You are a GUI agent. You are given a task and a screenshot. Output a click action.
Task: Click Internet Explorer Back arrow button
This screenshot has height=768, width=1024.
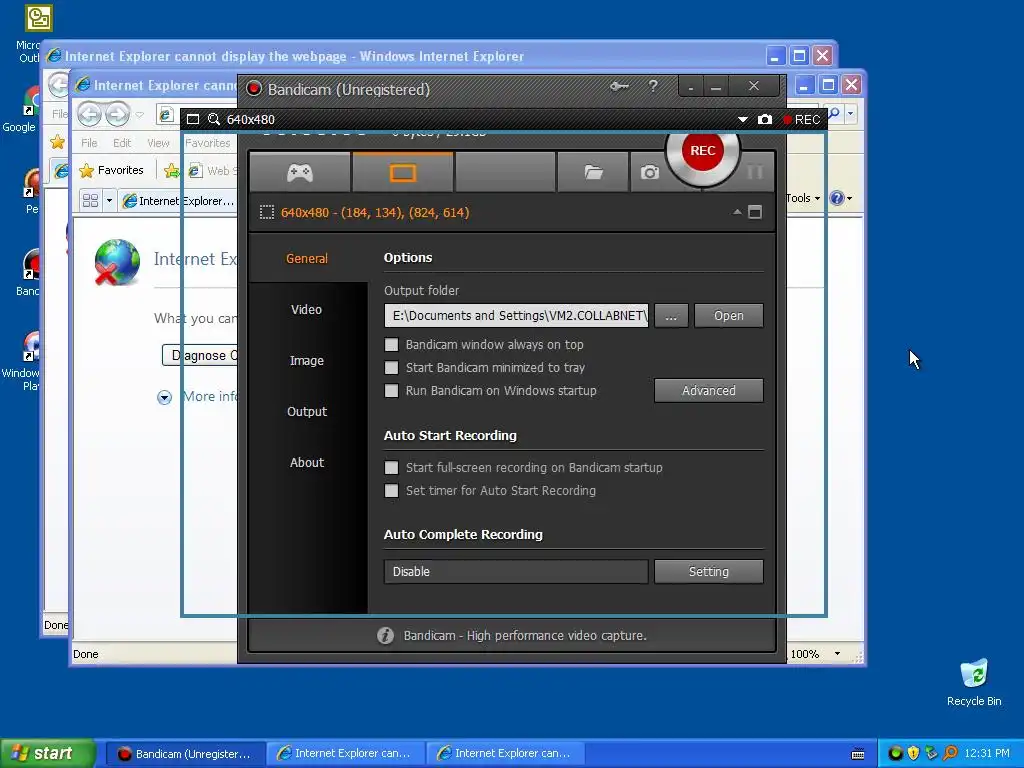pos(89,115)
